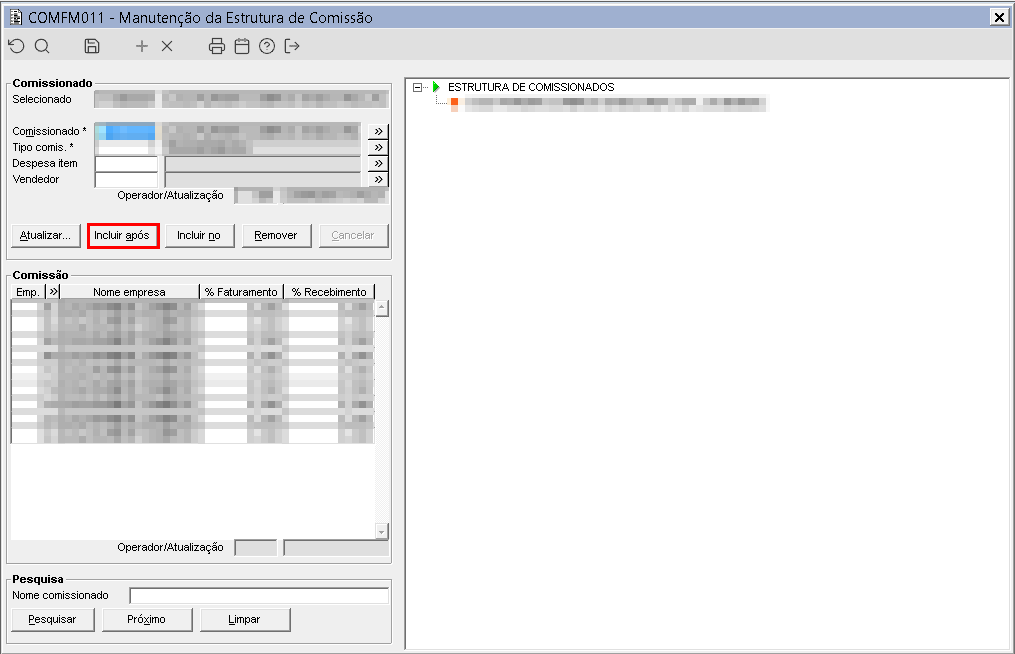Click the Remover button
The height and width of the screenshot is (654, 1015).
276,236
